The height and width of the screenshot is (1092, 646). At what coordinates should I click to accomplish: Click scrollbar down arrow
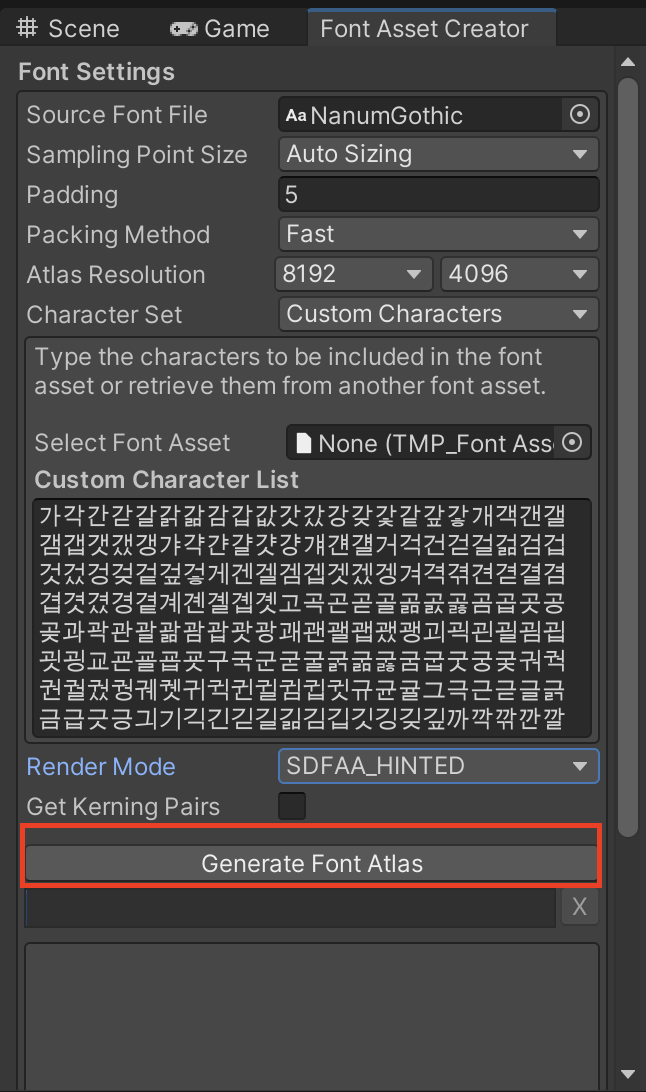628,1074
